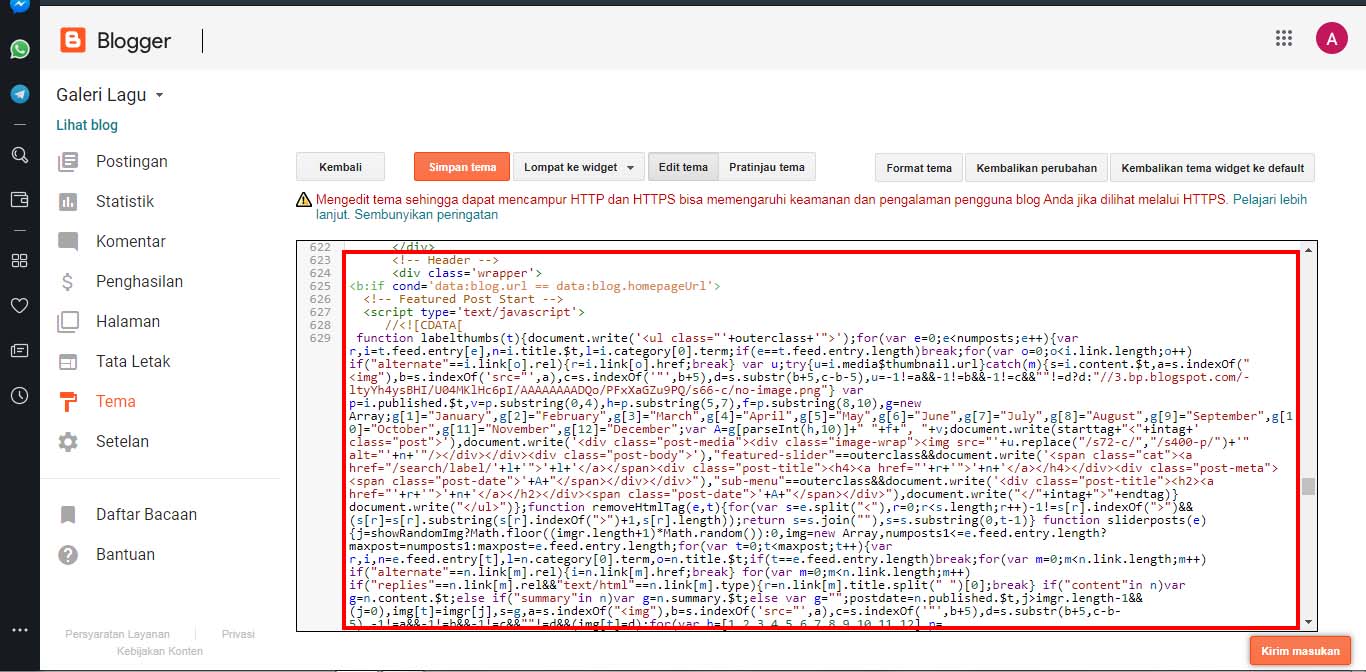1366x672 pixels.
Task: Open bookmarks heart icon in sidebar
Action: click(20, 305)
